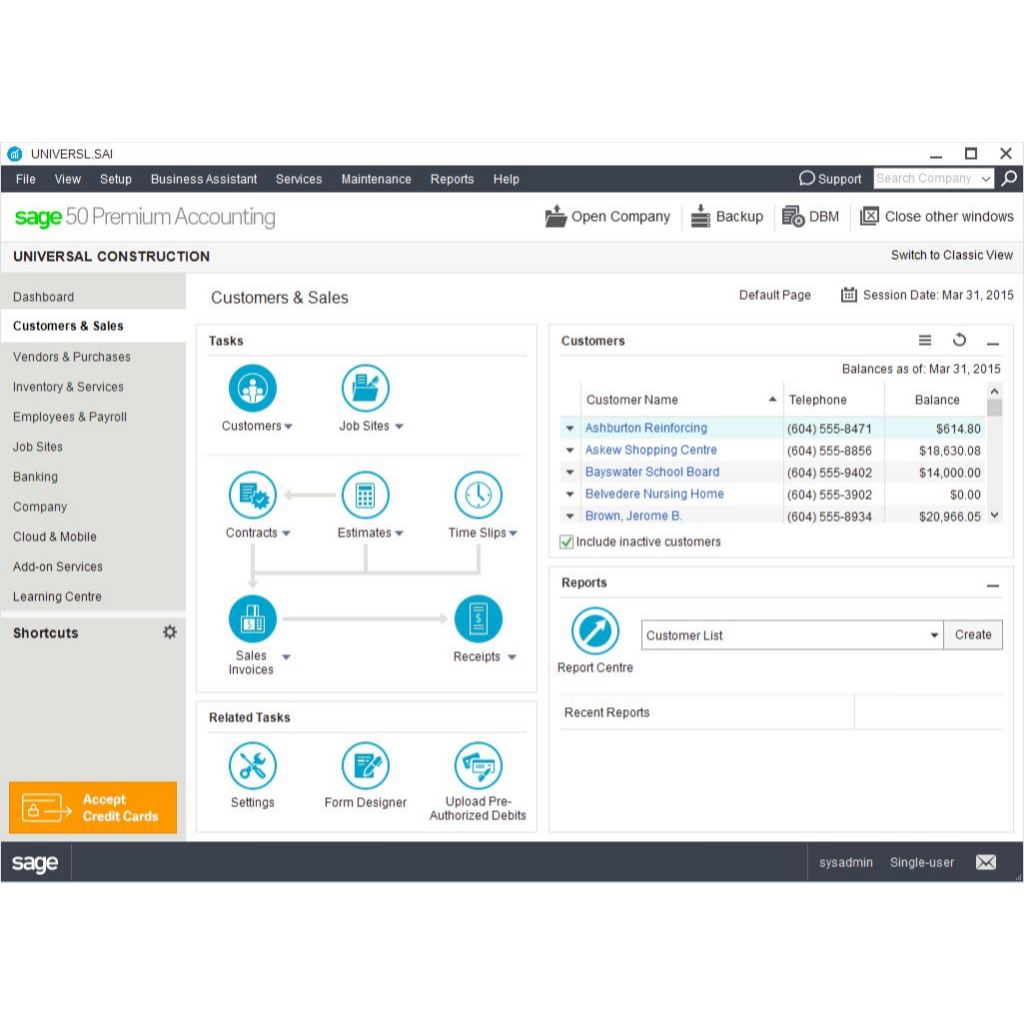Open the Customers task icon

pyautogui.click(x=252, y=388)
